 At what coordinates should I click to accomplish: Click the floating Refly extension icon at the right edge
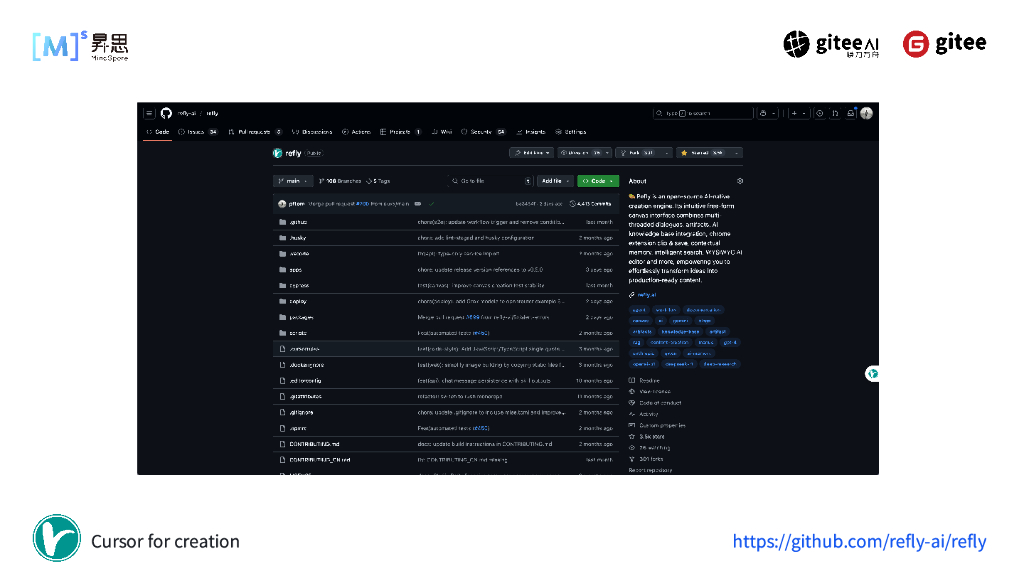(x=872, y=374)
